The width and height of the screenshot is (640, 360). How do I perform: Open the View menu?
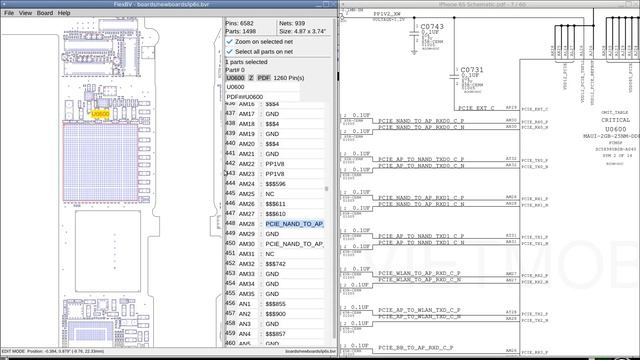[x=25, y=13]
